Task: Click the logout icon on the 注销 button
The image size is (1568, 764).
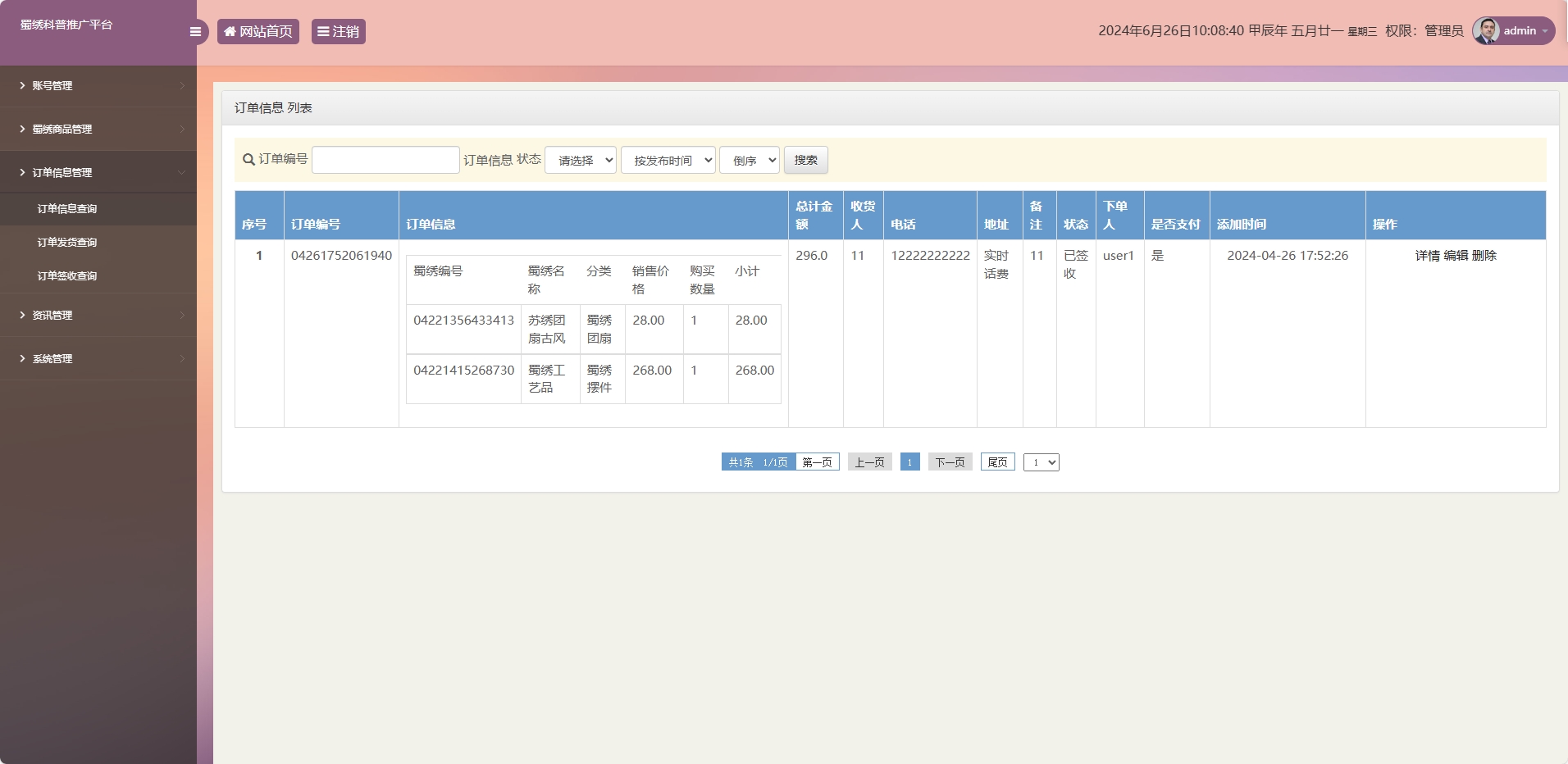Action: (324, 31)
